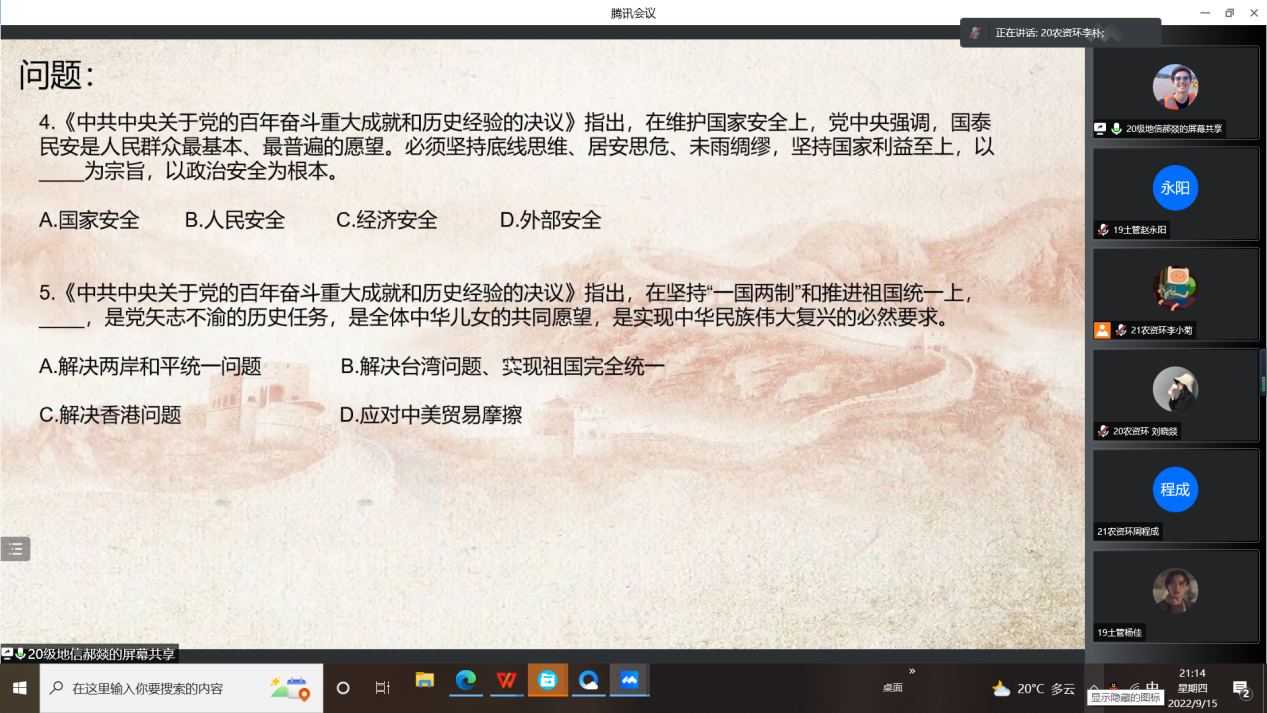This screenshot has height=713, width=1267.
Task: Open Microsoft Edge from the taskbar
Action: [x=466, y=681]
